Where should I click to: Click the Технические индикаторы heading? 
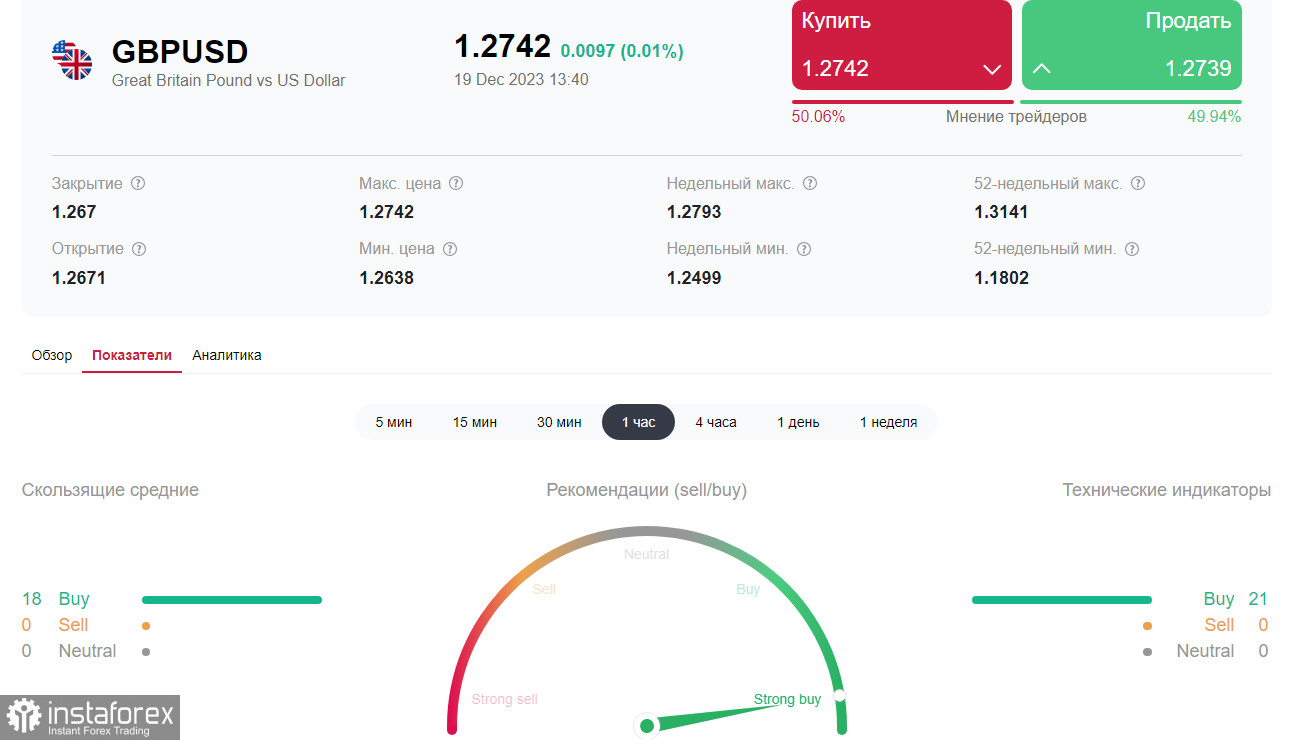(1167, 490)
